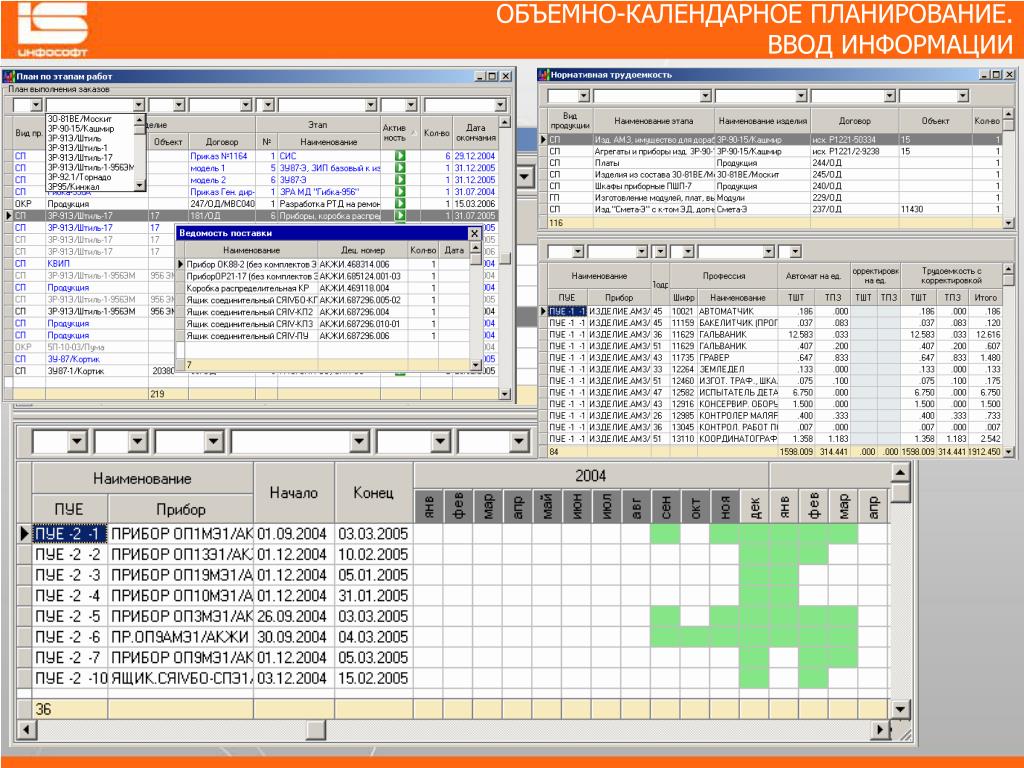Click right arrow of Gantt horizontal scrollbar
Viewport: 1024px width, 768px height.
click(880, 729)
